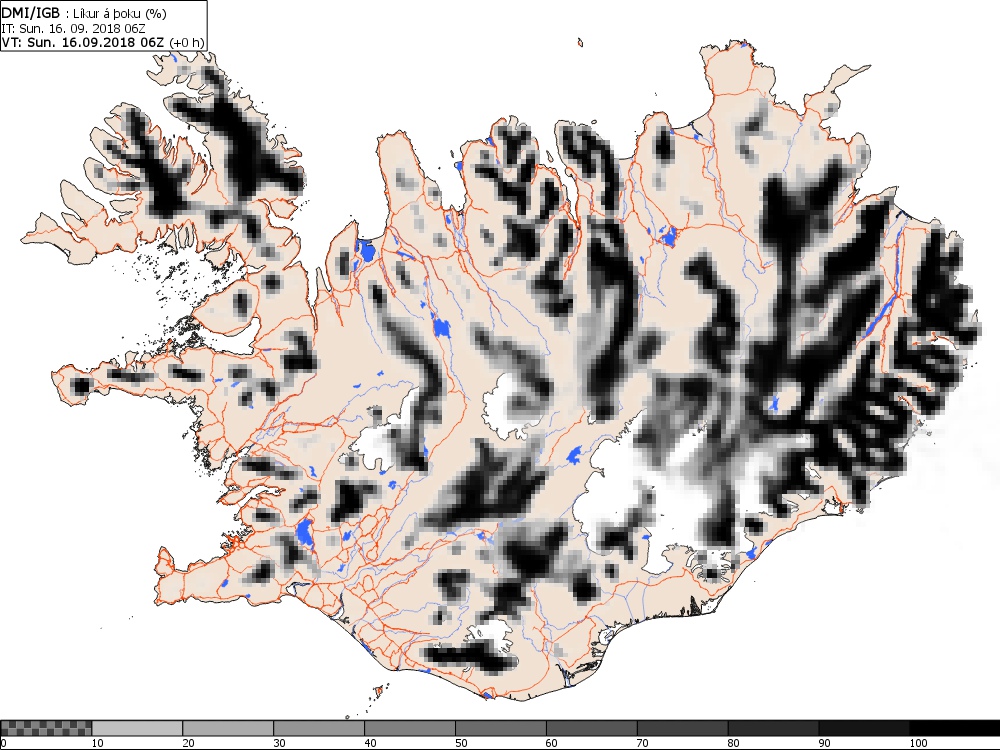
Task: Click the '20' legend scale label
Action: (189, 743)
